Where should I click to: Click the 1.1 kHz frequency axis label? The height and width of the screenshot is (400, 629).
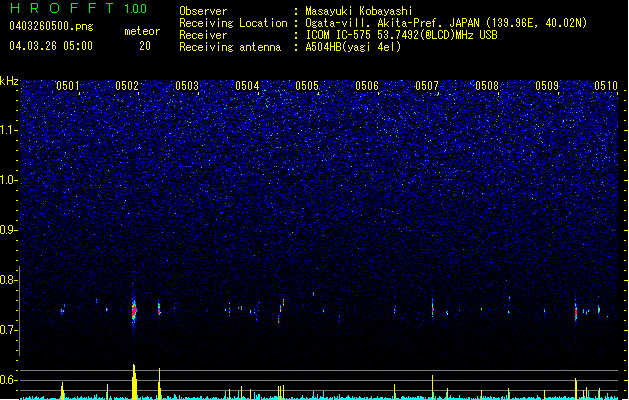[x=9, y=130]
